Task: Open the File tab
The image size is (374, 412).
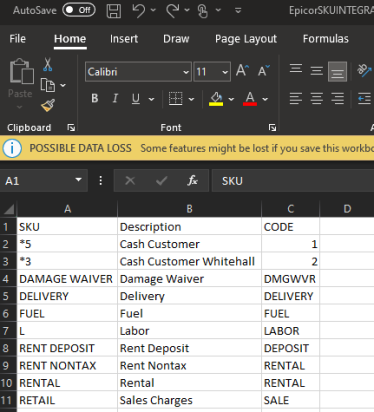Action: click(x=18, y=39)
